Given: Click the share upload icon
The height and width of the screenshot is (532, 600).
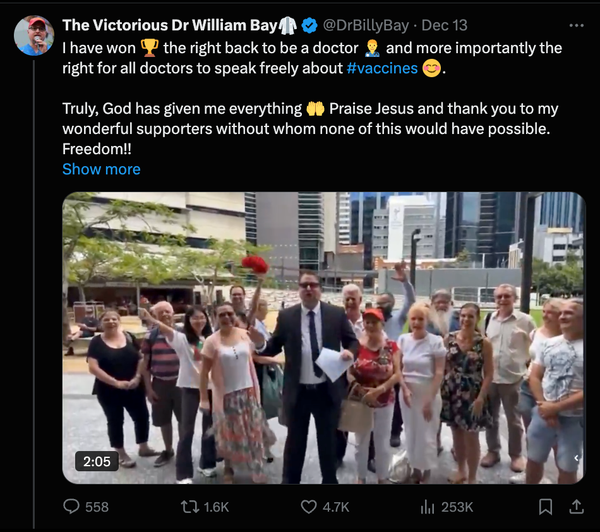Looking at the screenshot, I should click(x=575, y=507).
